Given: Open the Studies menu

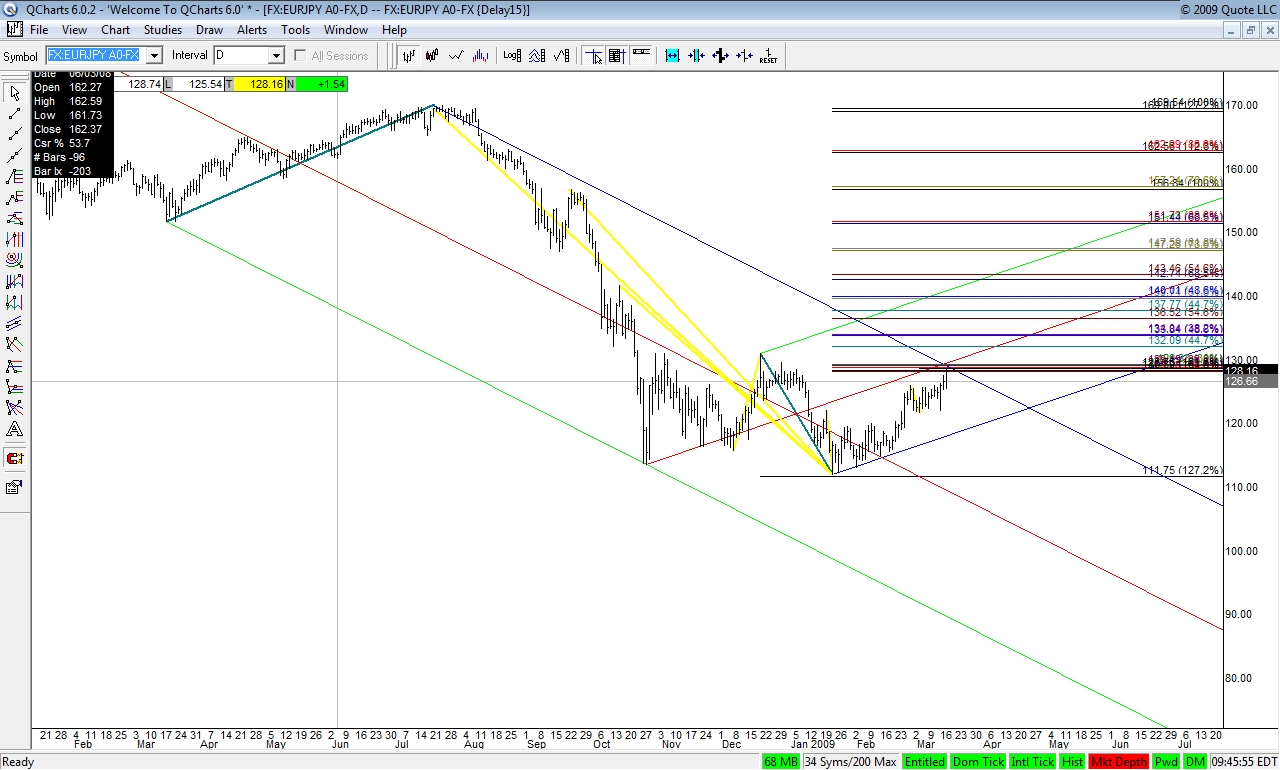Looking at the screenshot, I should (163, 30).
